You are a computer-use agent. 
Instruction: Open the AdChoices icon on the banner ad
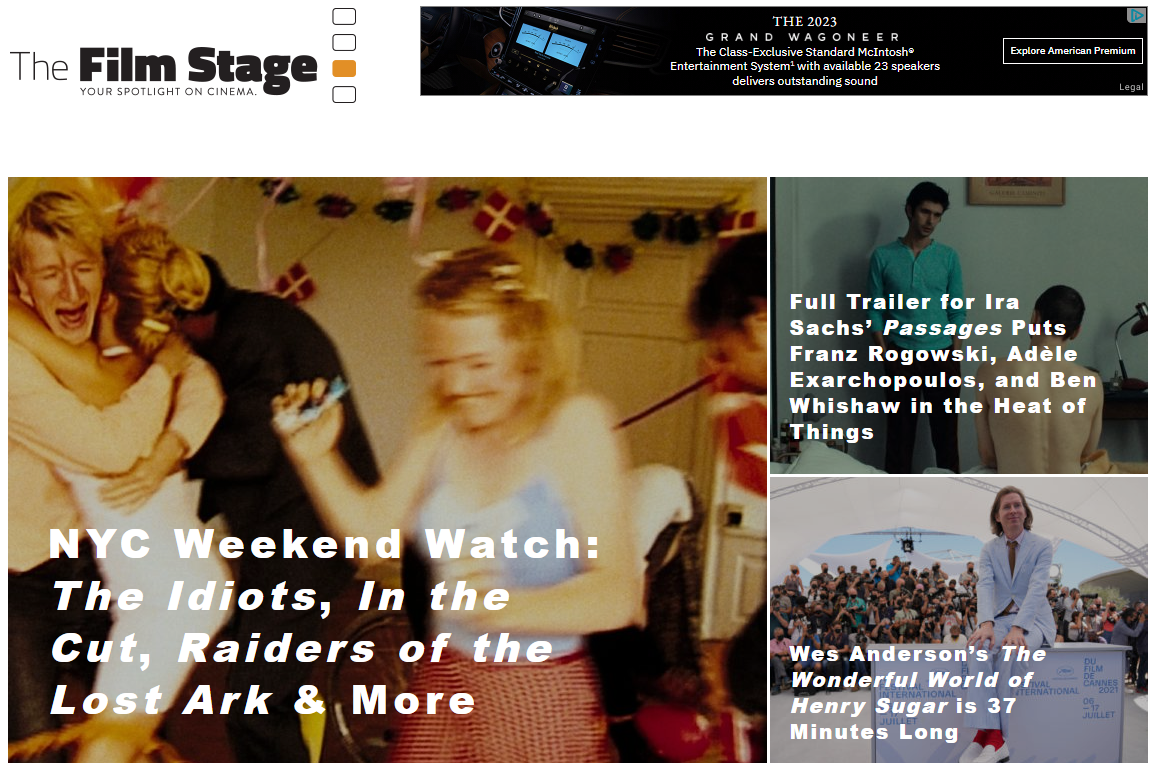pyautogui.click(x=1136, y=15)
